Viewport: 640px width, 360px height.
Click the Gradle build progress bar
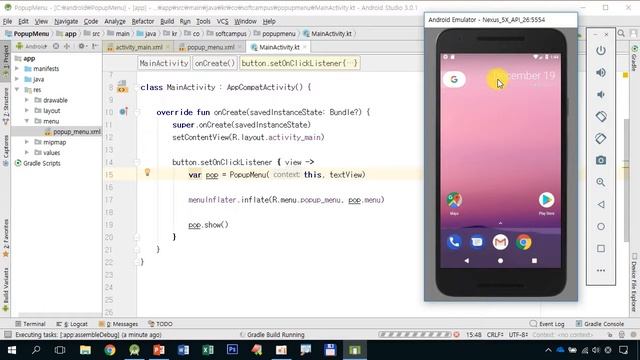click(414, 335)
